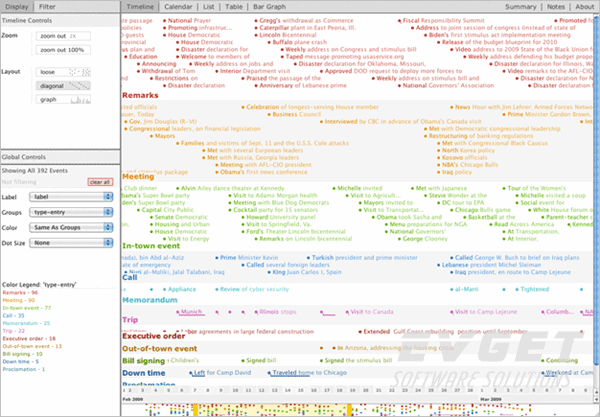Click 'Down time - 5' legend entry
Viewport: 600px width, 417px height.
(x=21, y=362)
